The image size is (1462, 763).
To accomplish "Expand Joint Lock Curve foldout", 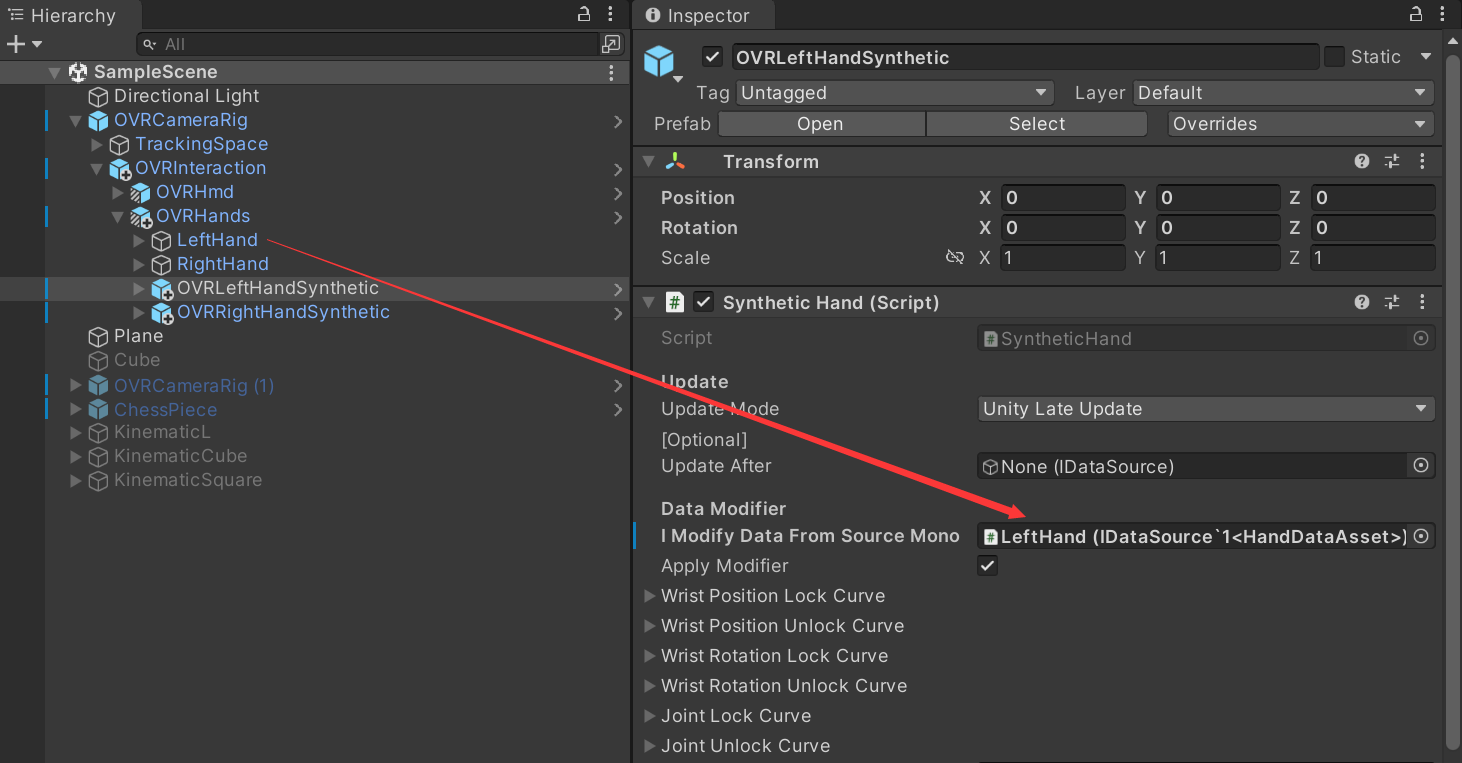I will pos(650,716).
